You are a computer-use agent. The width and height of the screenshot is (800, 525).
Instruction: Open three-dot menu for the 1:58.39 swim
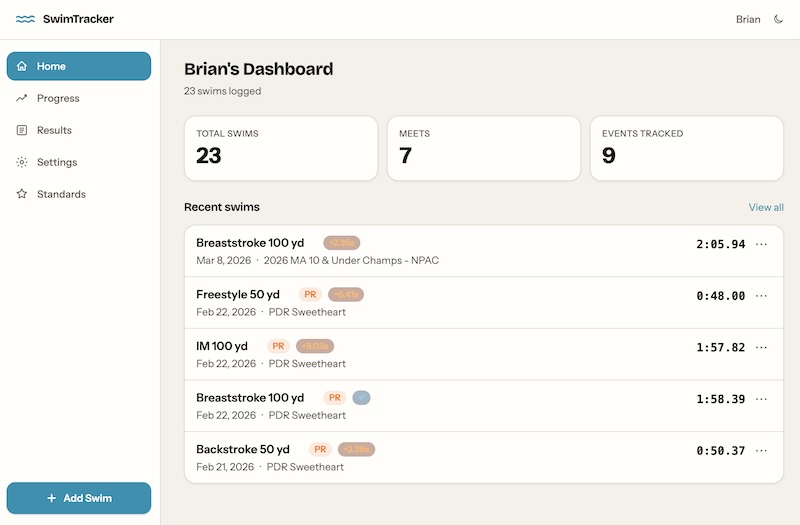[761, 399]
